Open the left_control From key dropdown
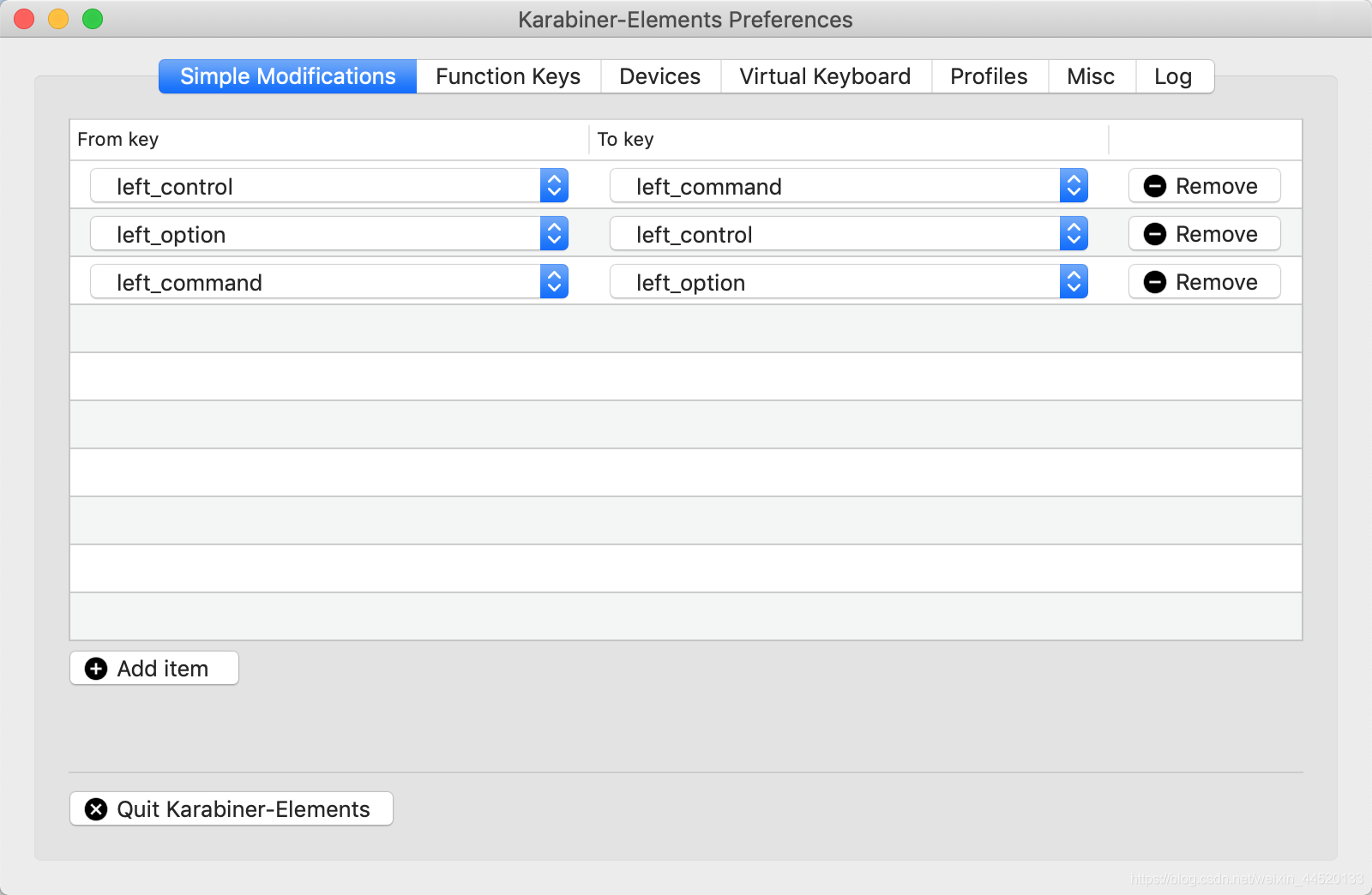 click(x=329, y=186)
